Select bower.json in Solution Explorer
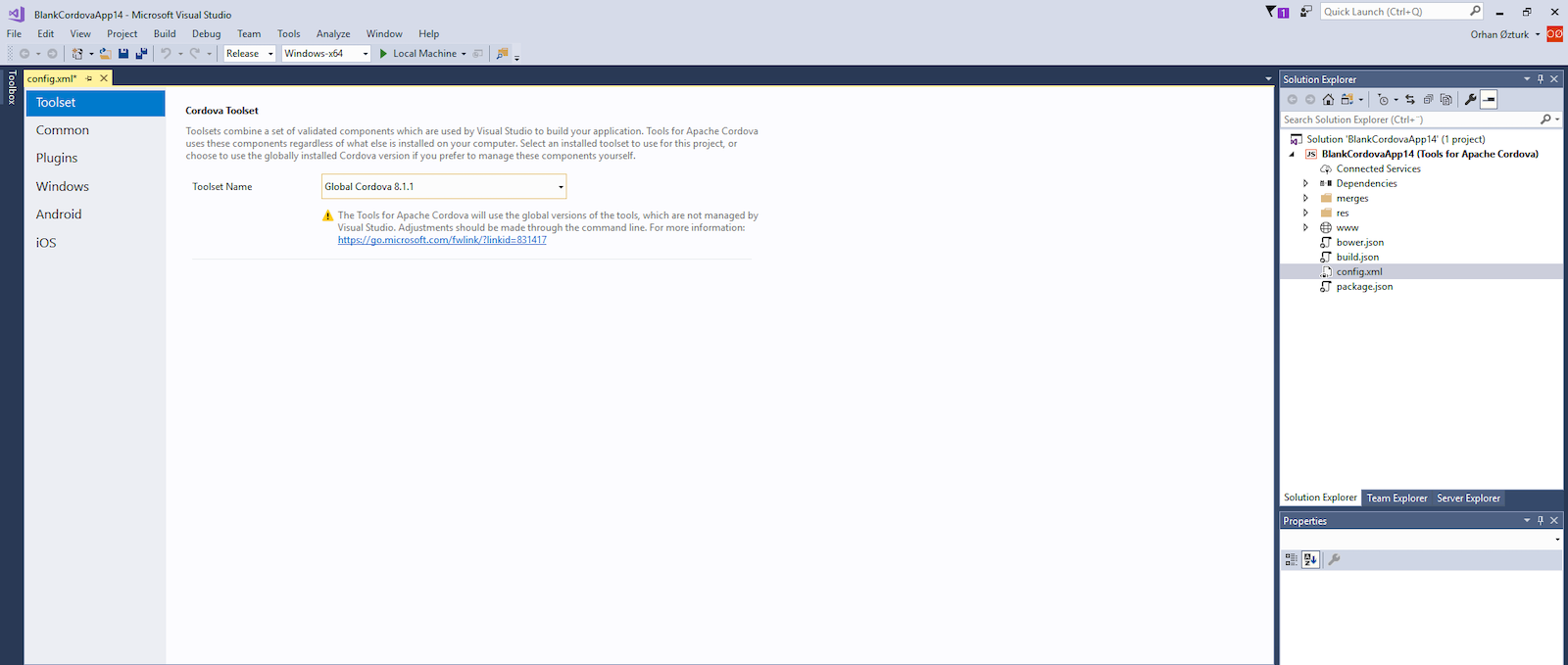The image size is (1568, 665). pos(1359,243)
